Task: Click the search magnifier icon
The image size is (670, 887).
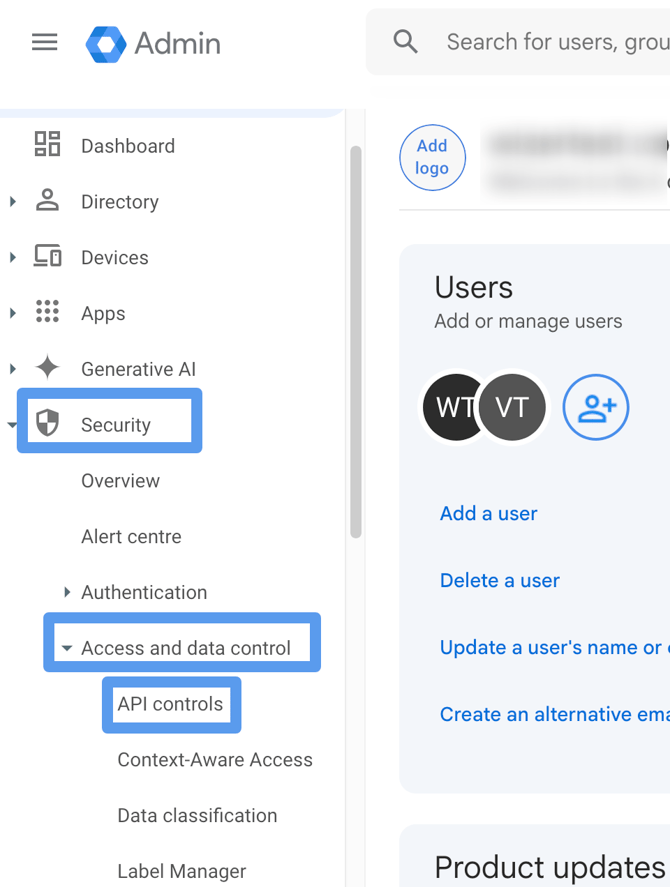Action: tap(405, 42)
